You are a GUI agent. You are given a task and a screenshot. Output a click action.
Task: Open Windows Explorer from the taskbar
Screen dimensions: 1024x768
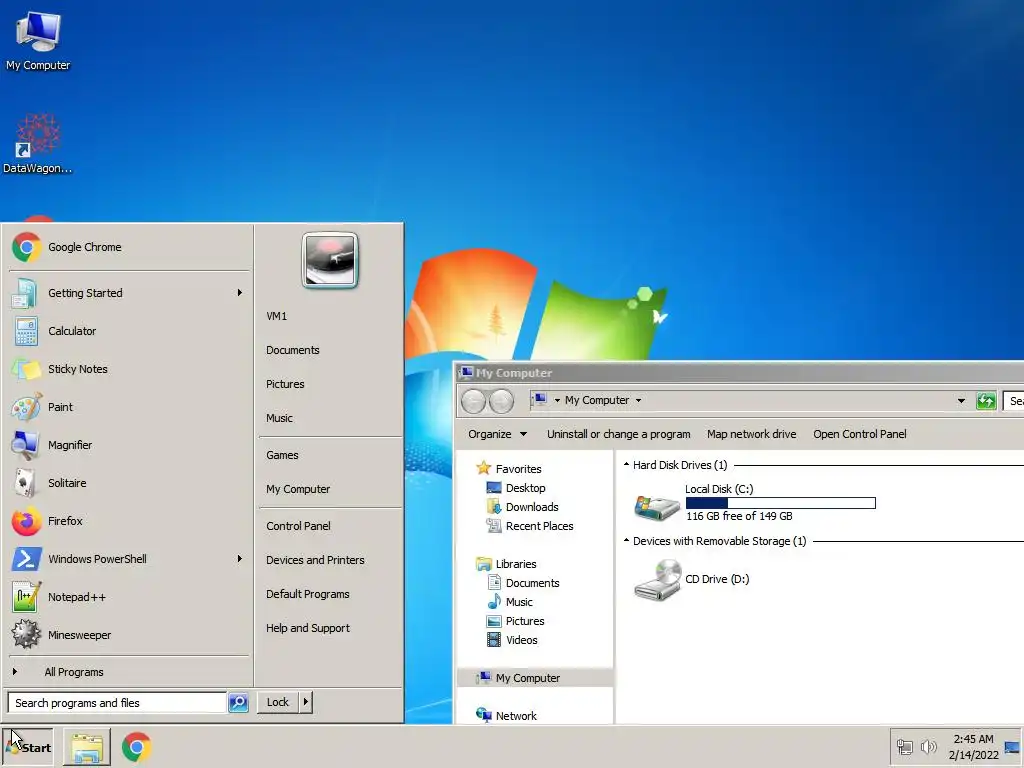87,748
